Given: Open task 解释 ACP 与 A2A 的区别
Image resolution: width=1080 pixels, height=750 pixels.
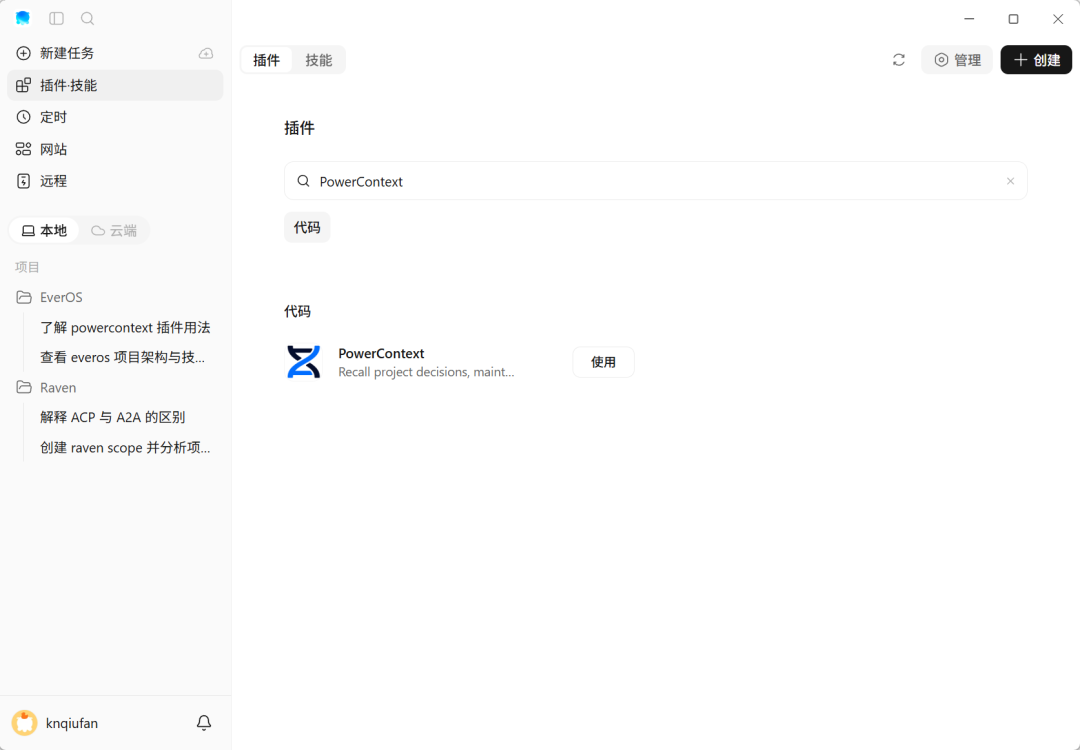Looking at the screenshot, I should (112, 417).
